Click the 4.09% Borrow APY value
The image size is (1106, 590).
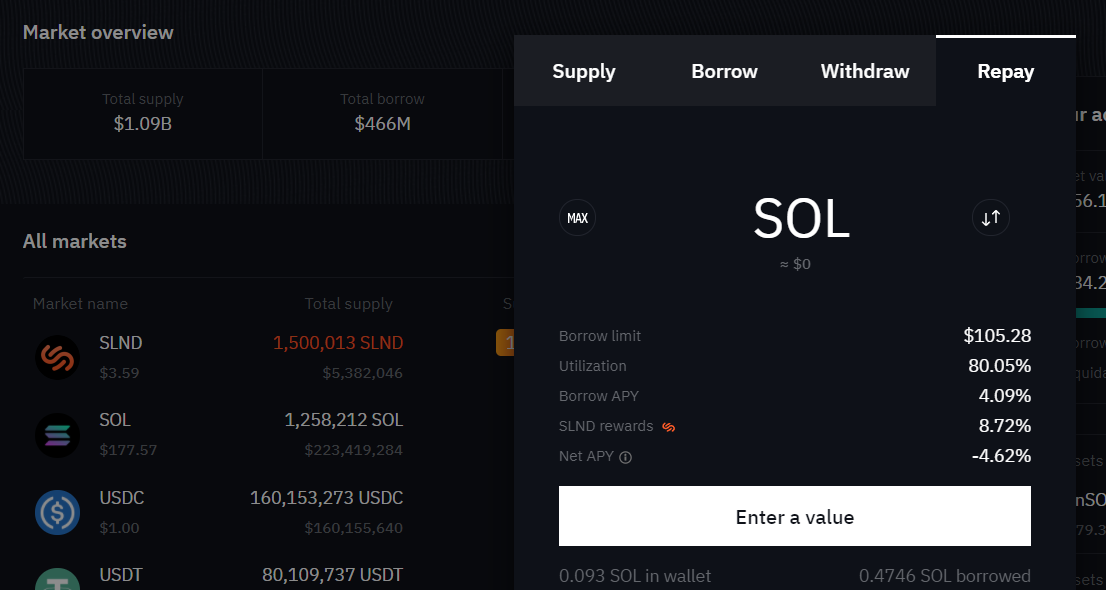[1004, 396]
